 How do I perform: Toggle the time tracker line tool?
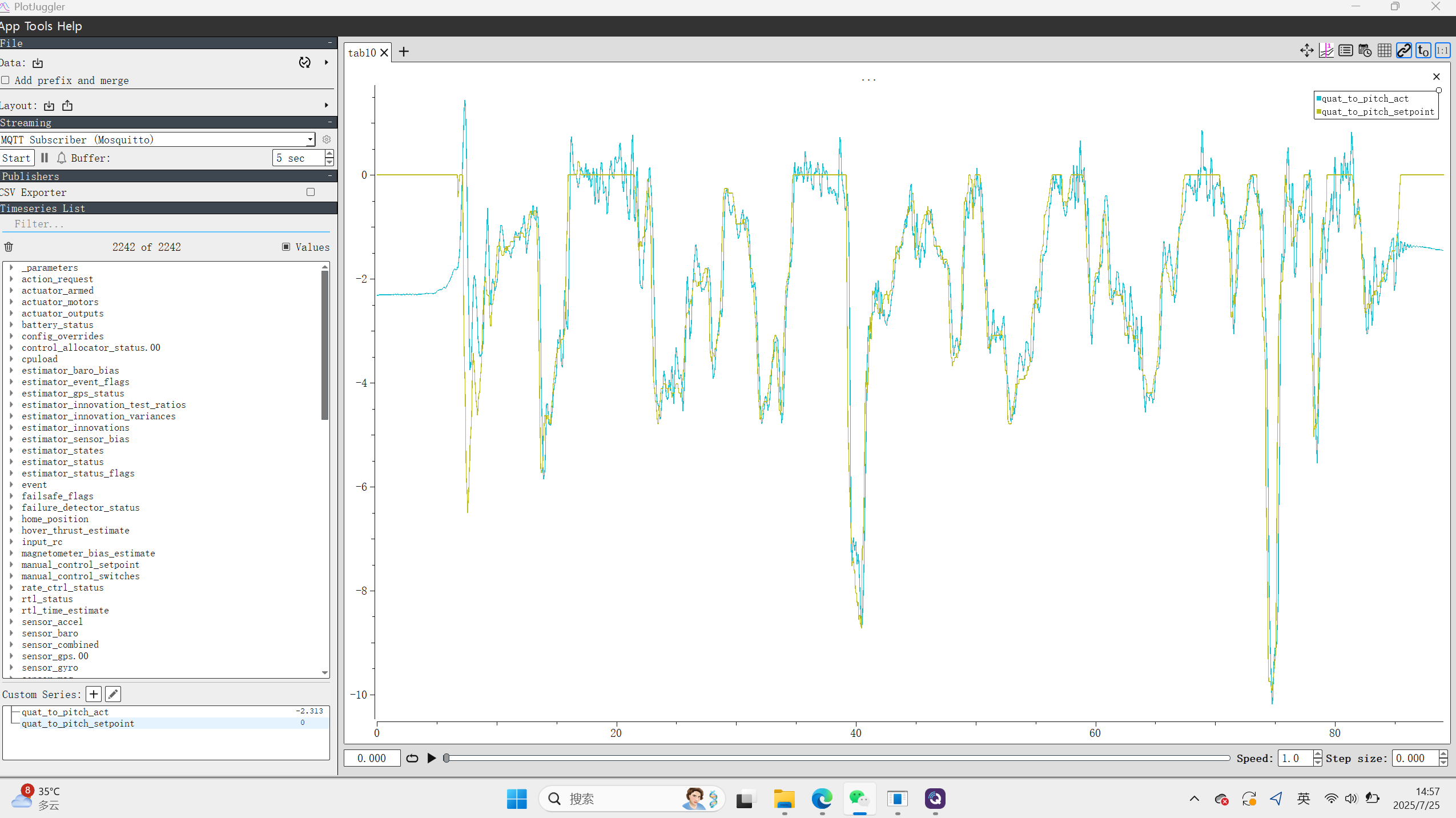[x=1326, y=51]
